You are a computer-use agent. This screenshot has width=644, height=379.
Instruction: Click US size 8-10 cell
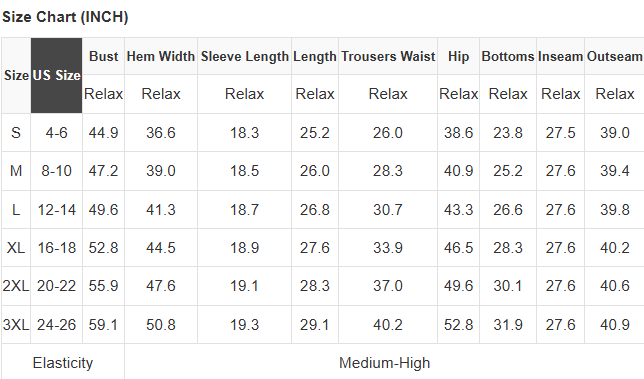56,171
